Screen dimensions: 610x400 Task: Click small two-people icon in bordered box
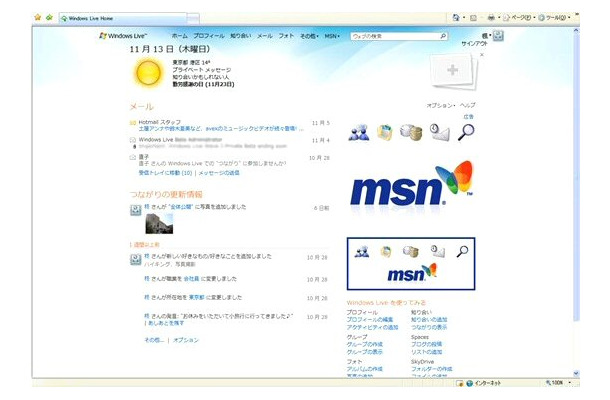pyautogui.click(x=362, y=252)
